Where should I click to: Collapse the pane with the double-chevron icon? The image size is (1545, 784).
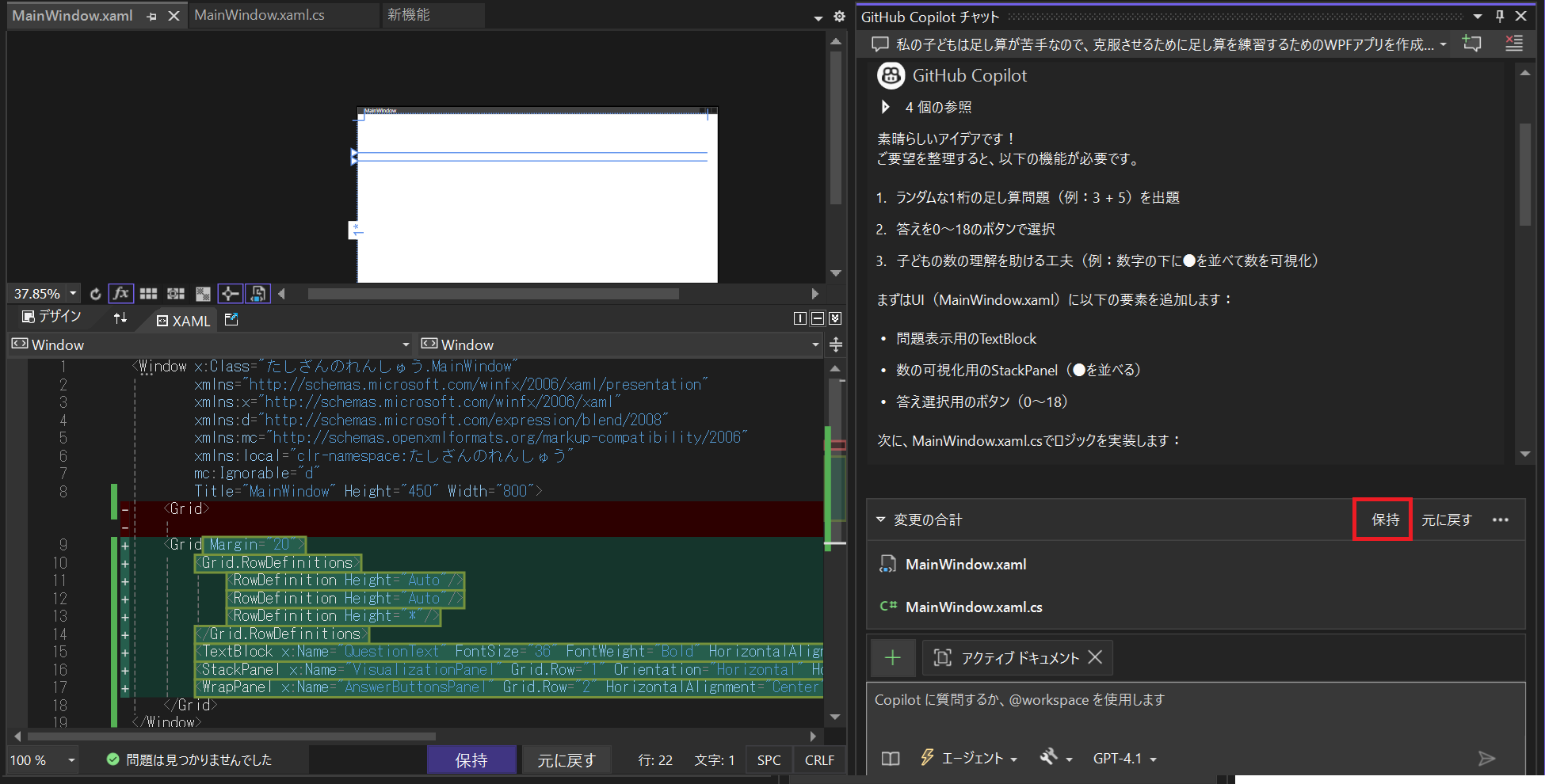pyautogui.click(x=835, y=318)
